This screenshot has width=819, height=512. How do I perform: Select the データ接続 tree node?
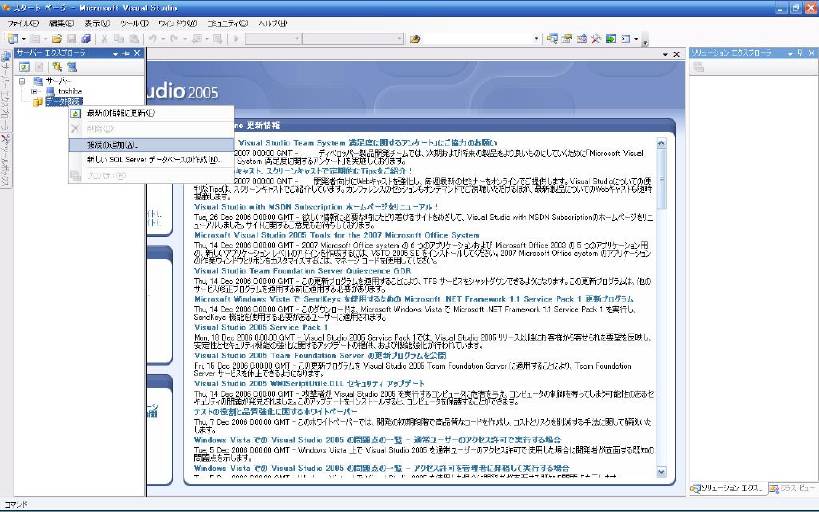[x=64, y=101]
